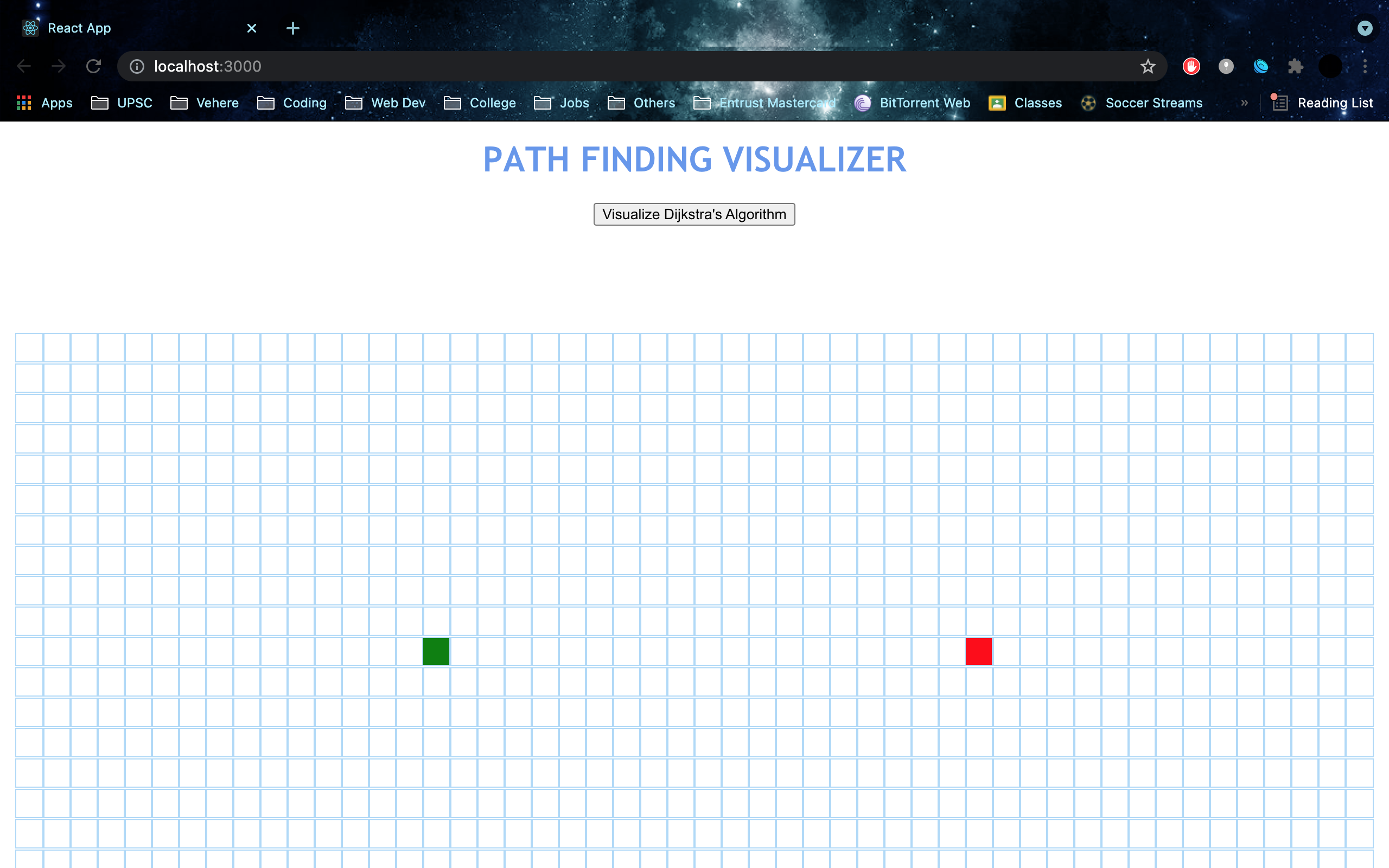This screenshot has height=868, width=1389.
Task: Click the browser profile avatar icon
Action: tap(1330, 66)
